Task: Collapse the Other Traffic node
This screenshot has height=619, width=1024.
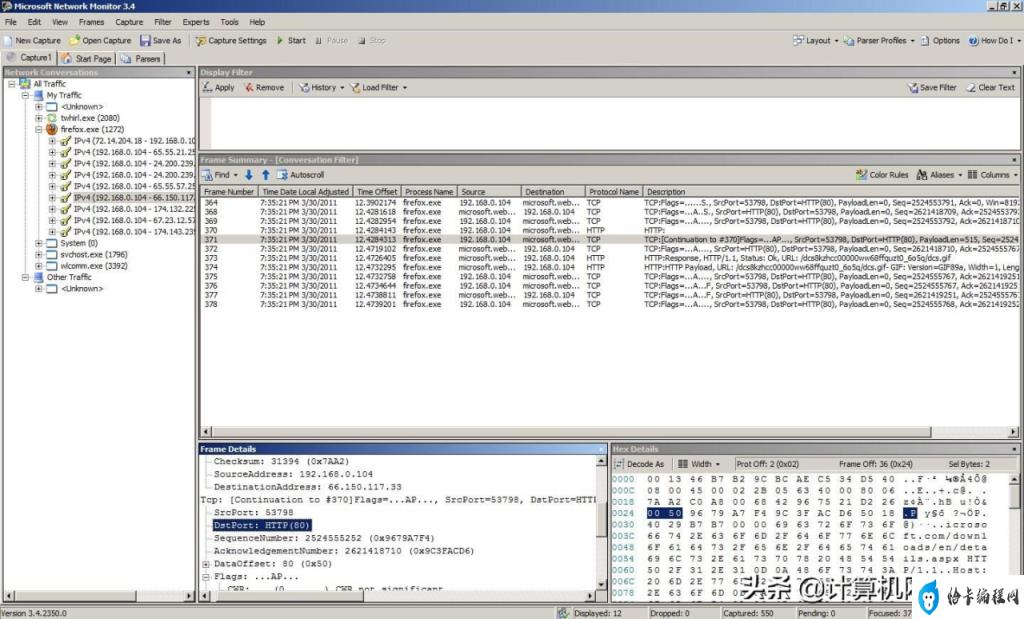Action: (x=25, y=278)
